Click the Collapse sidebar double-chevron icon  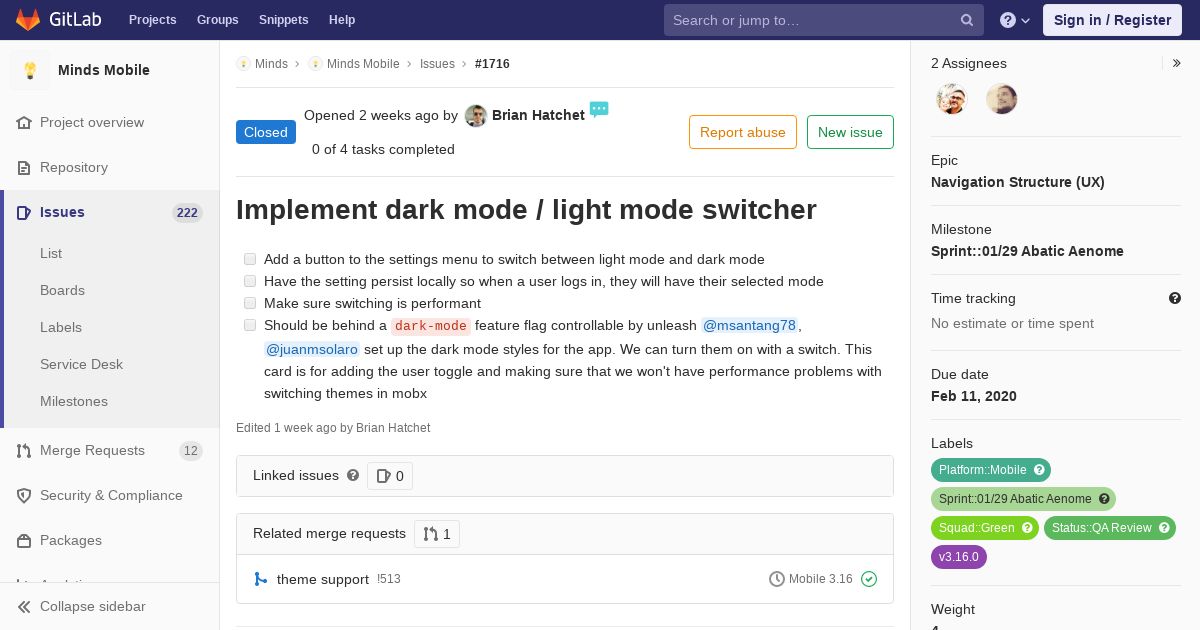(24, 607)
